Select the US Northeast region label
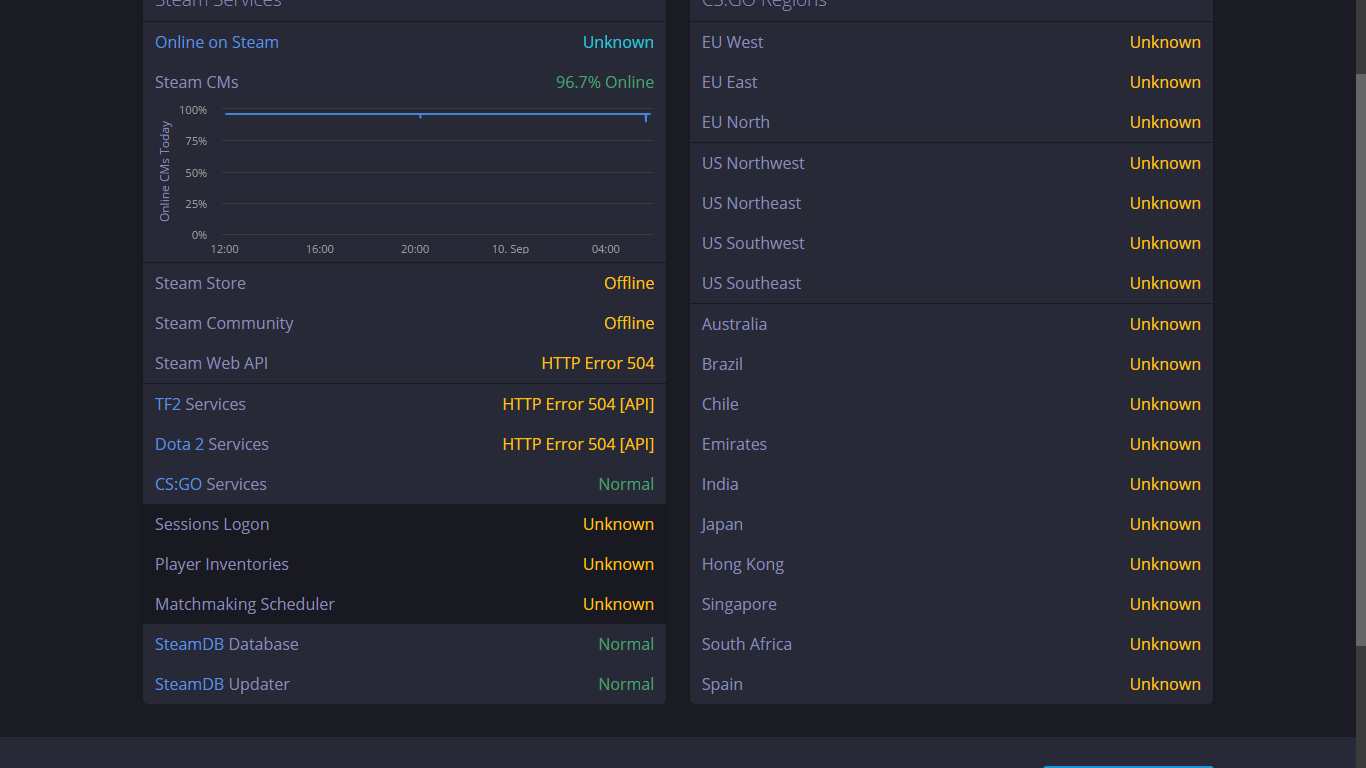 (752, 203)
